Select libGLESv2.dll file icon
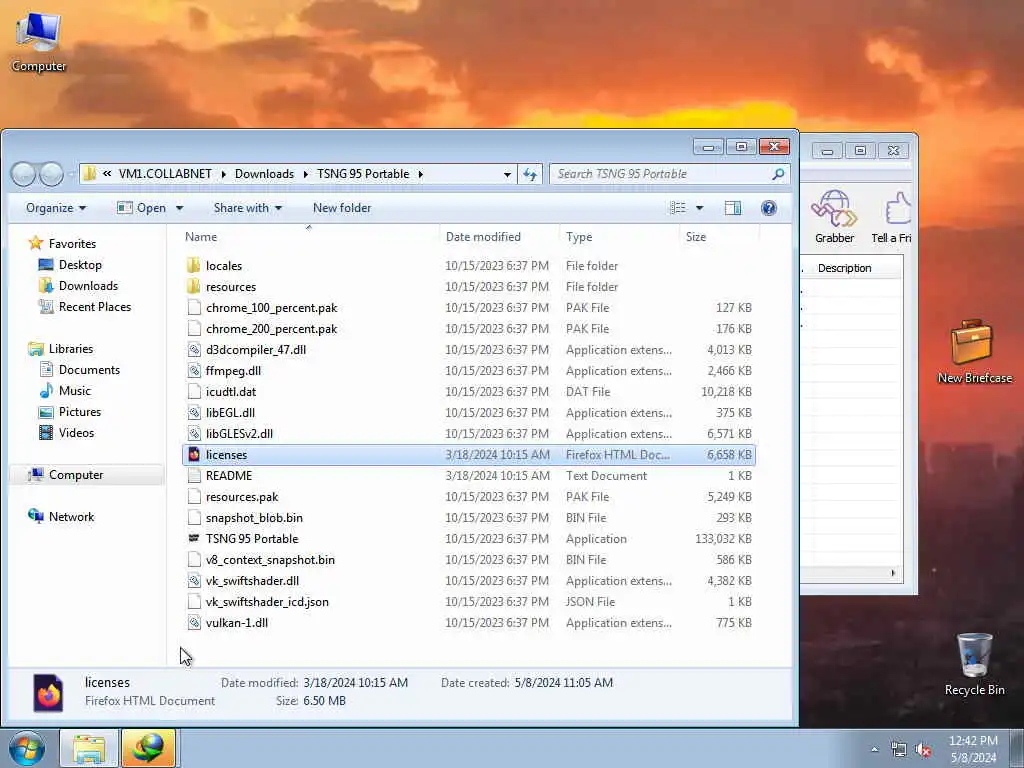The height and width of the screenshot is (768, 1024). pyautogui.click(x=193, y=434)
